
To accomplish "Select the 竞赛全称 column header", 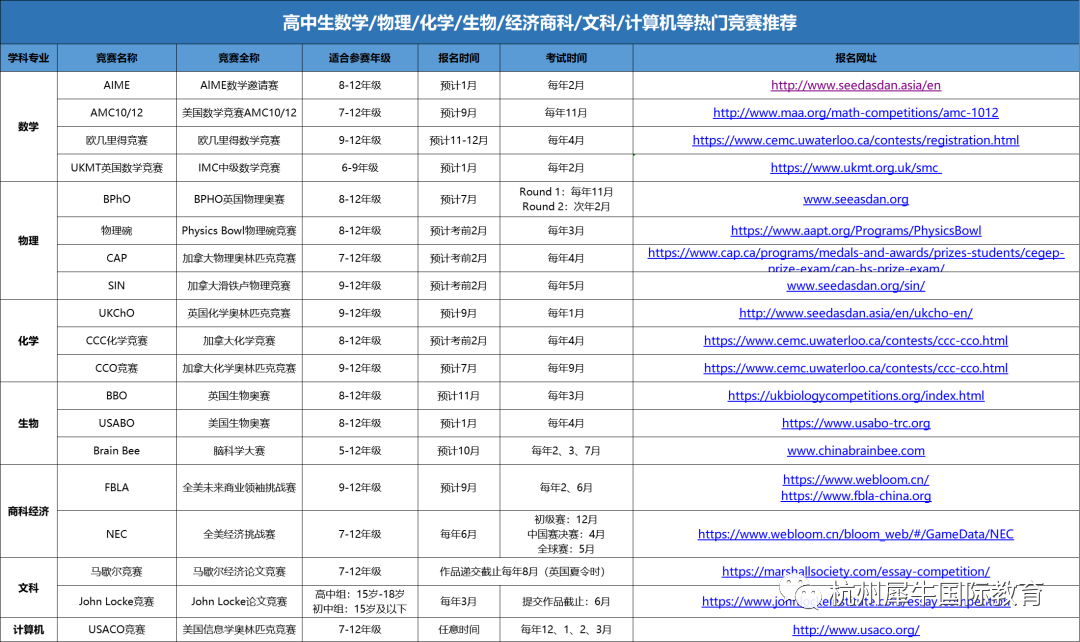I will click(x=239, y=58).
